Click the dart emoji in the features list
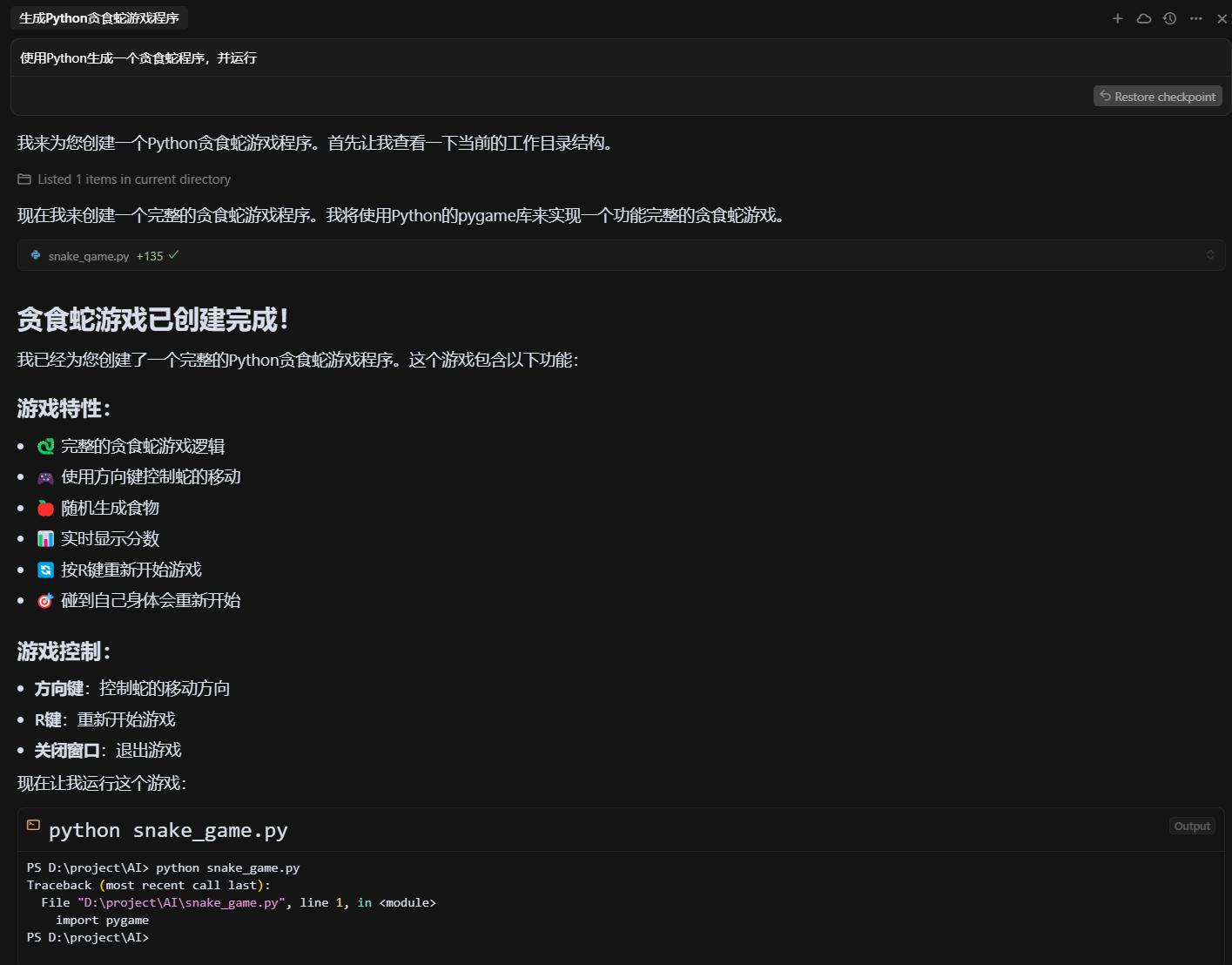The image size is (1232, 965). click(x=45, y=600)
